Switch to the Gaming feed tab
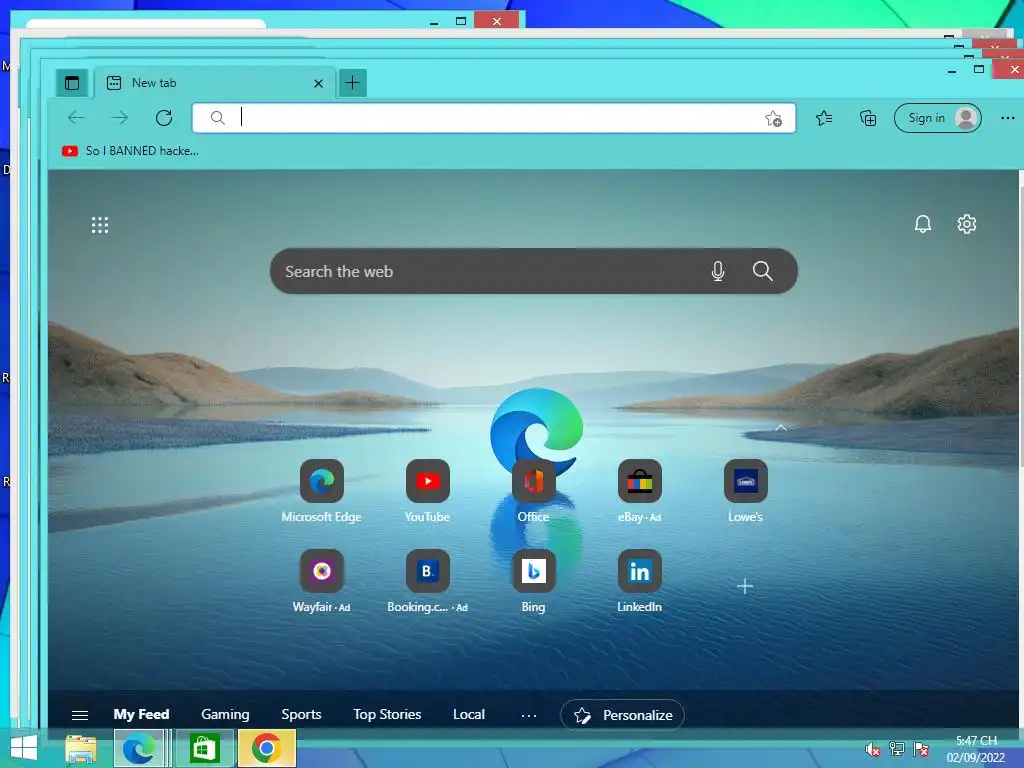 click(x=225, y=714)
